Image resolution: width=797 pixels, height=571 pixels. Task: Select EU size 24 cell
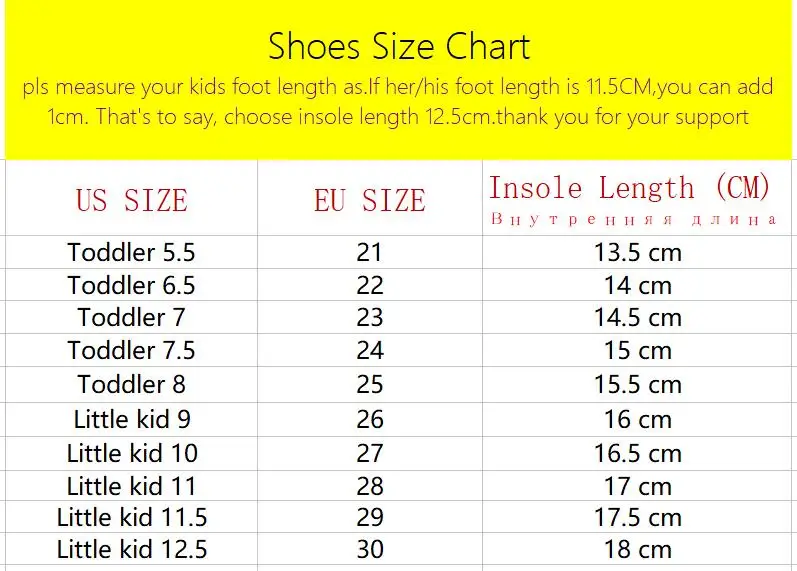pos(370,350)
